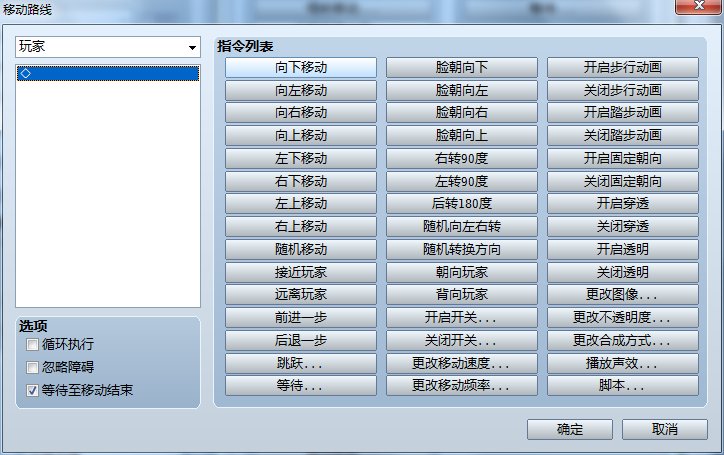Close the 移动路线 dialog window

tap(699, 6)
